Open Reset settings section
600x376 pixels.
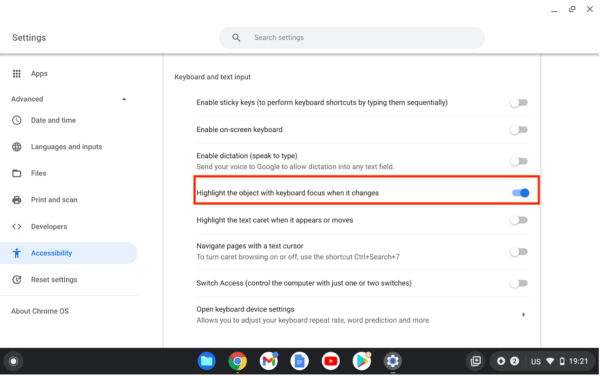tap(54, 280)
